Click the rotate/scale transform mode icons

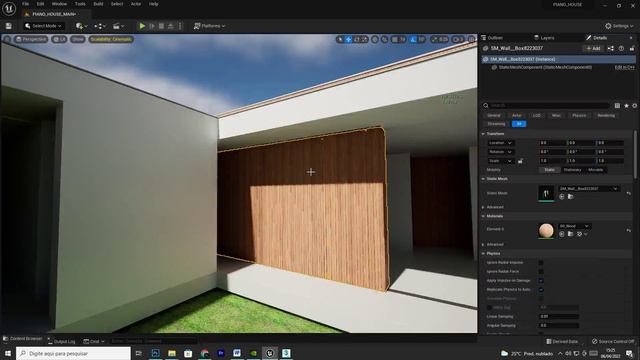361,39
